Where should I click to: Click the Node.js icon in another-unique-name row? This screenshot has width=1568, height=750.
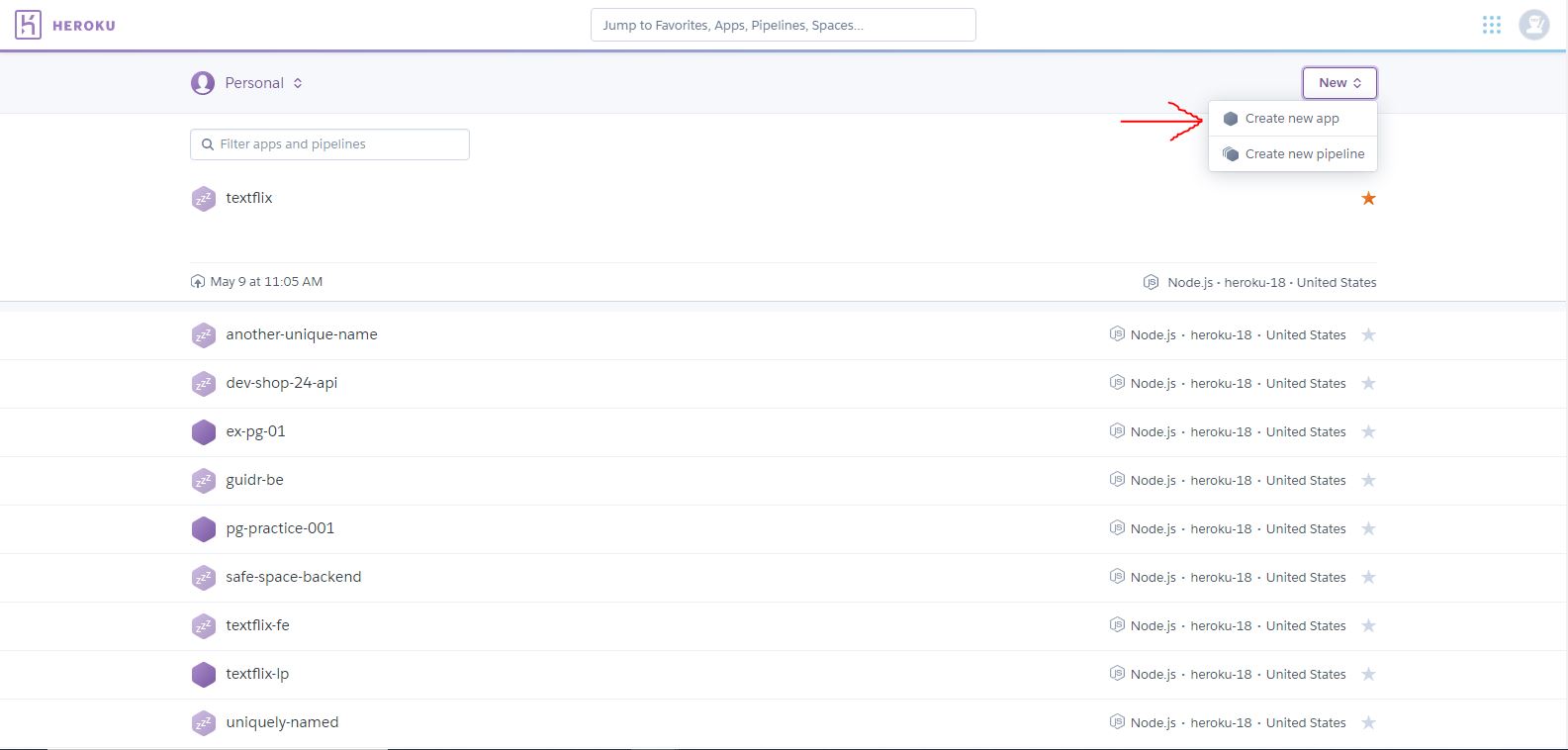(x=1117, y=334)
